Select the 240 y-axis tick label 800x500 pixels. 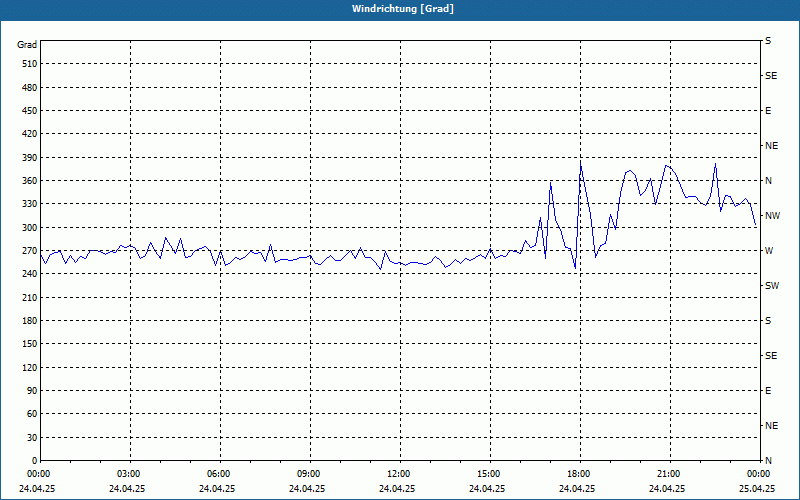tap(30, 274)
